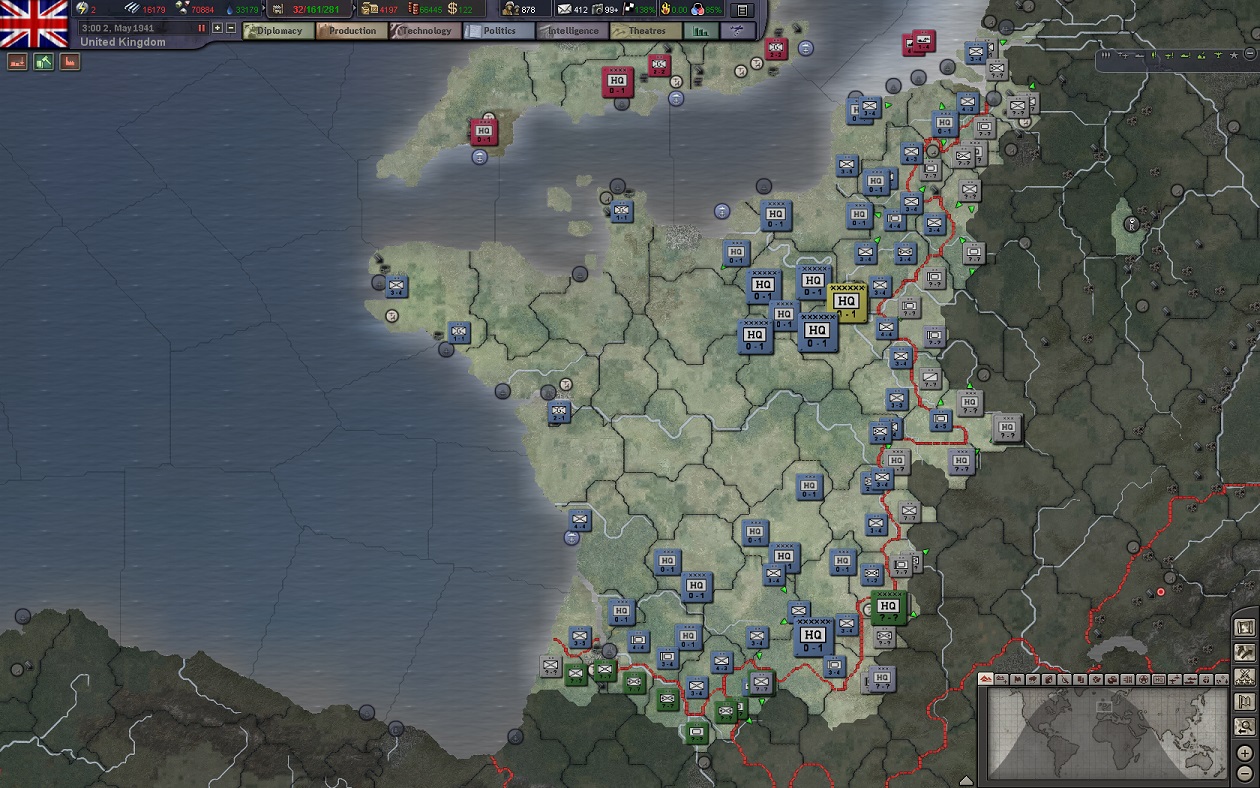Toggle the message settings square icon top right
Viewport: 1260px width, 788px height.
[x=740, y=10]
